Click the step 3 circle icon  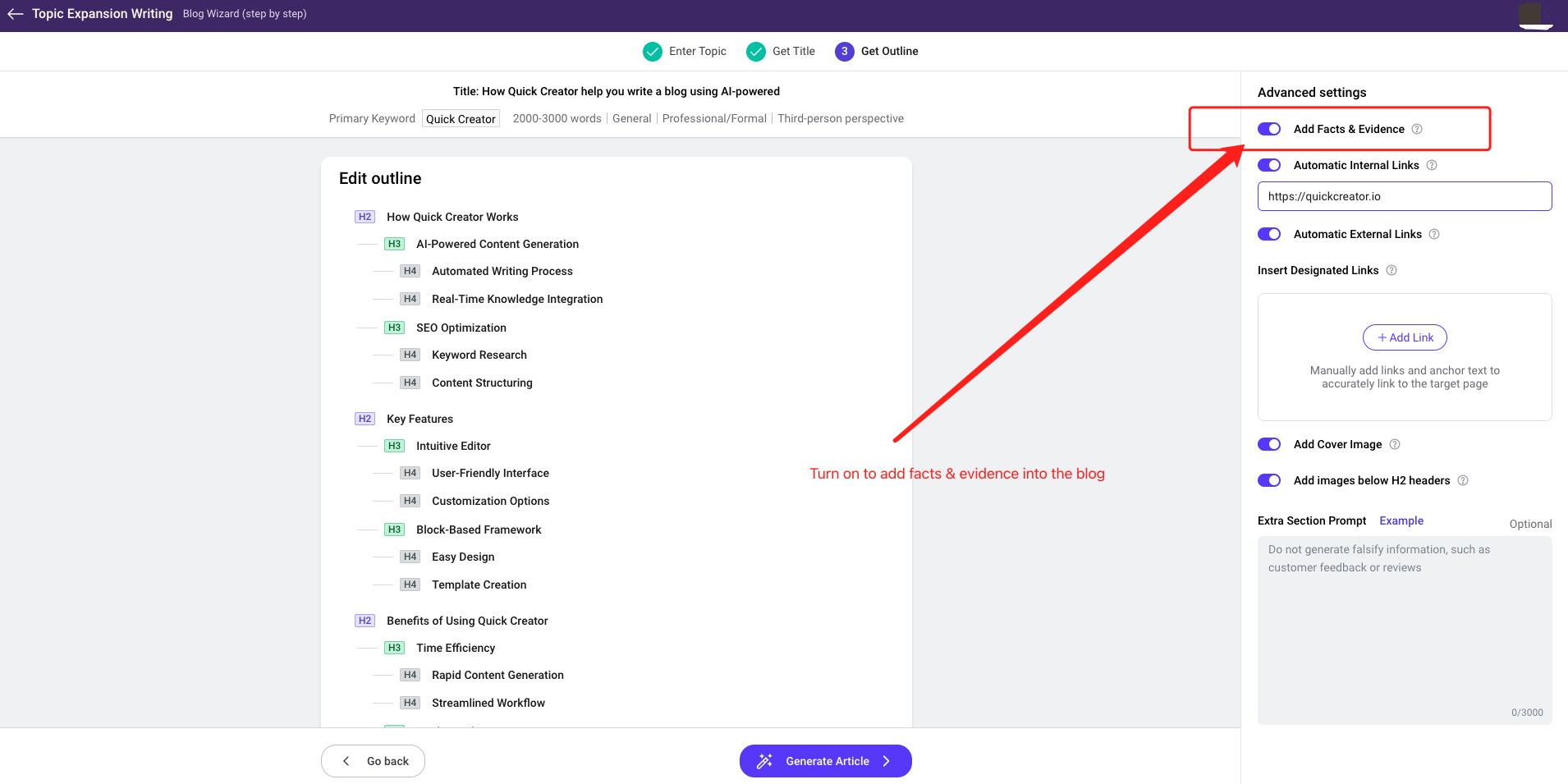click(845, 52)
